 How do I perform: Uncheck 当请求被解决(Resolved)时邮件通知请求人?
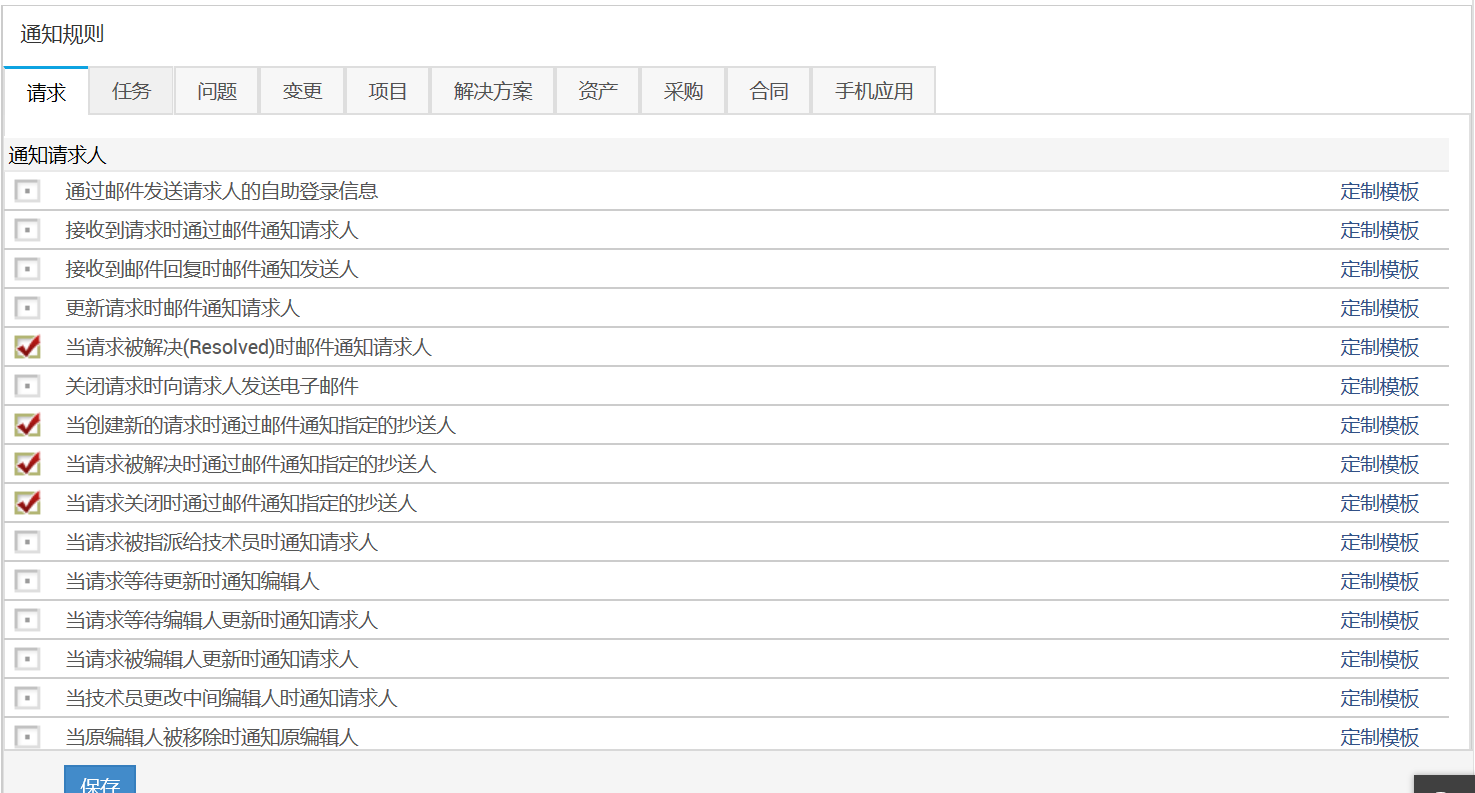[x=27, y=347]
